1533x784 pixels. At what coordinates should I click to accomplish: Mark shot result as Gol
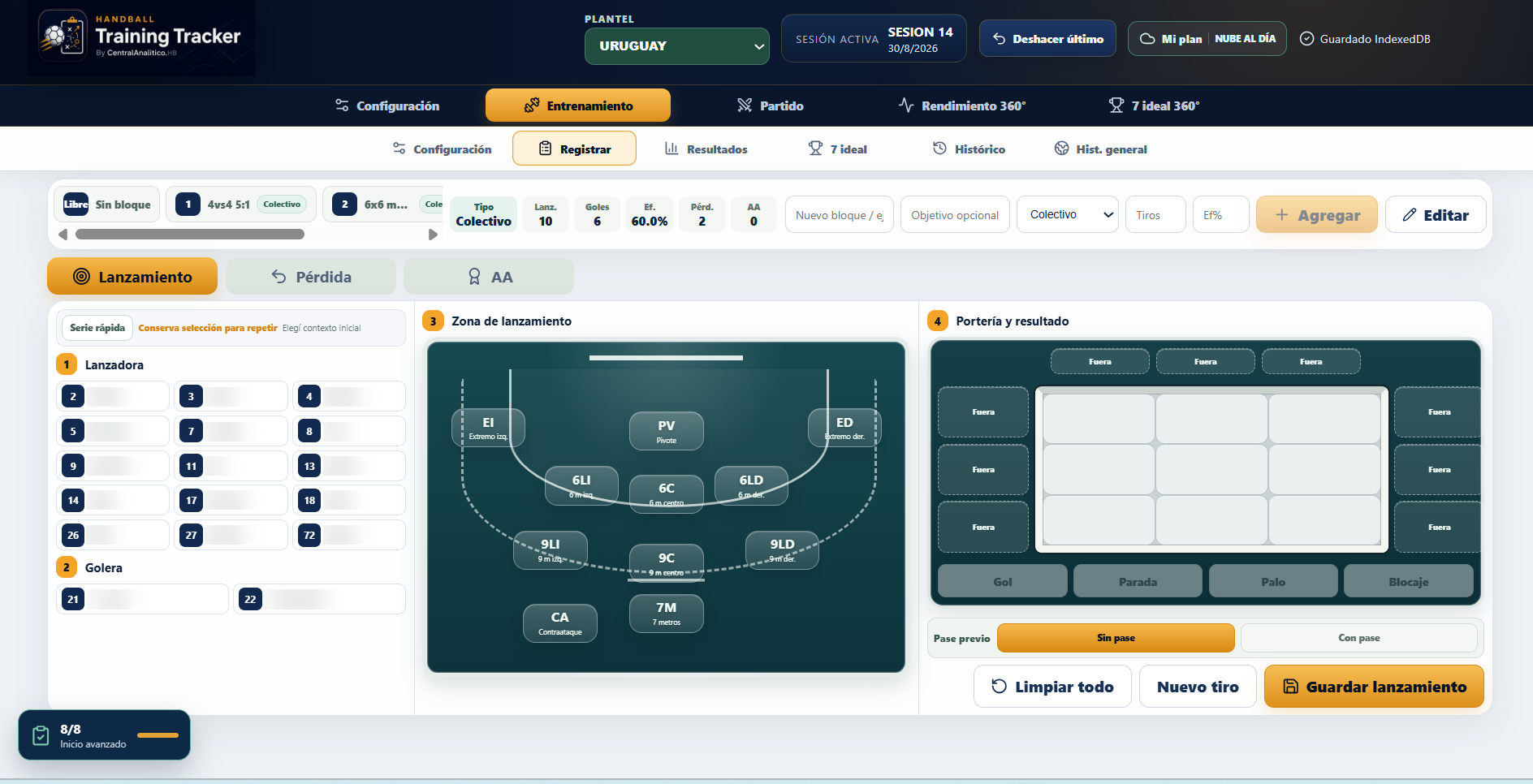coord(1003,582)
